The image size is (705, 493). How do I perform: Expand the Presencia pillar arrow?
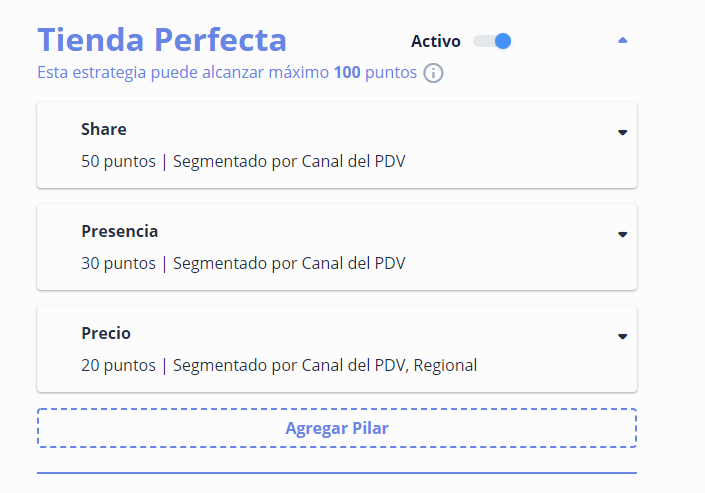(622, 234)
